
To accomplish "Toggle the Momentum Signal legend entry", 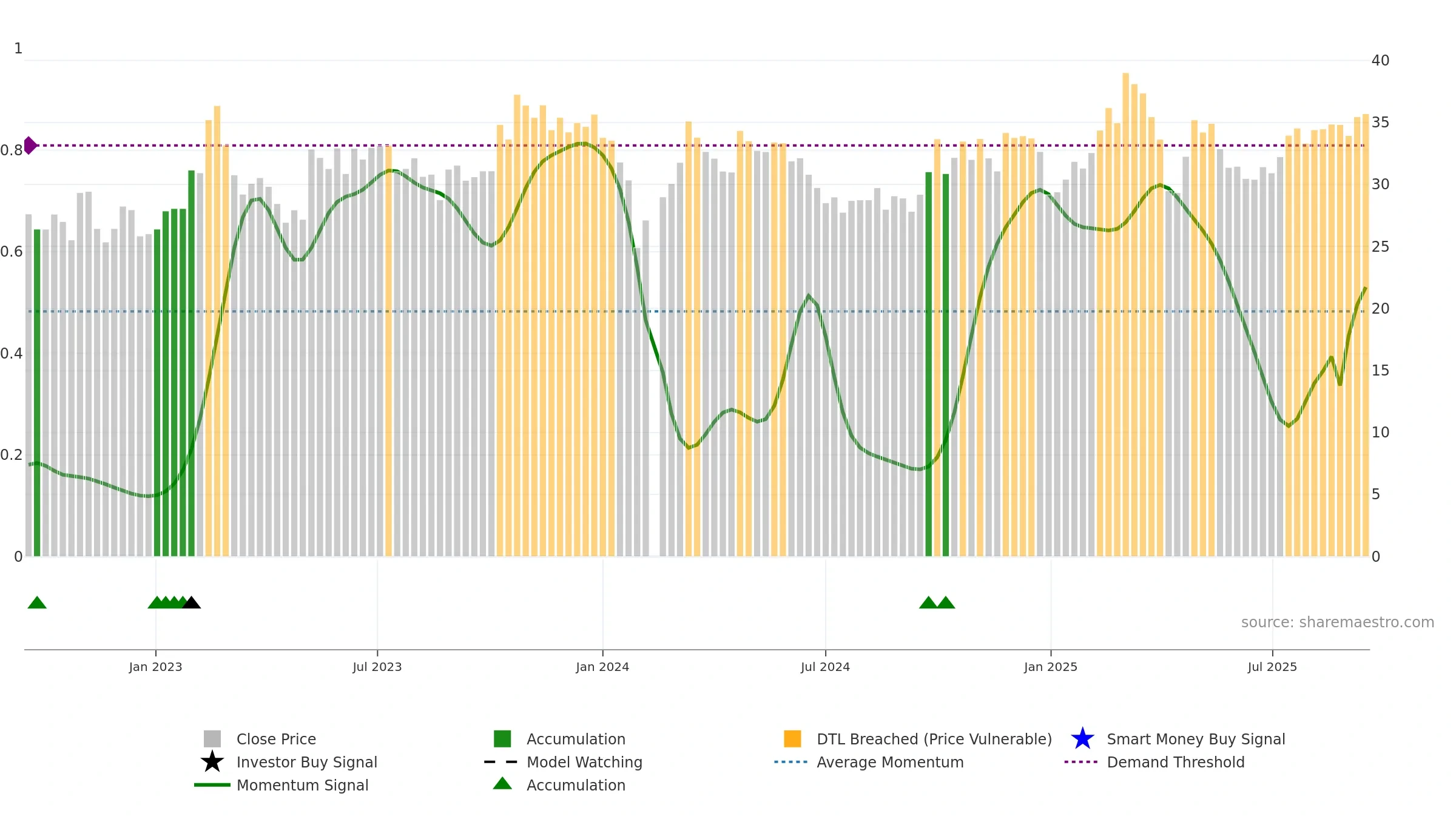I will pos(302,785).
